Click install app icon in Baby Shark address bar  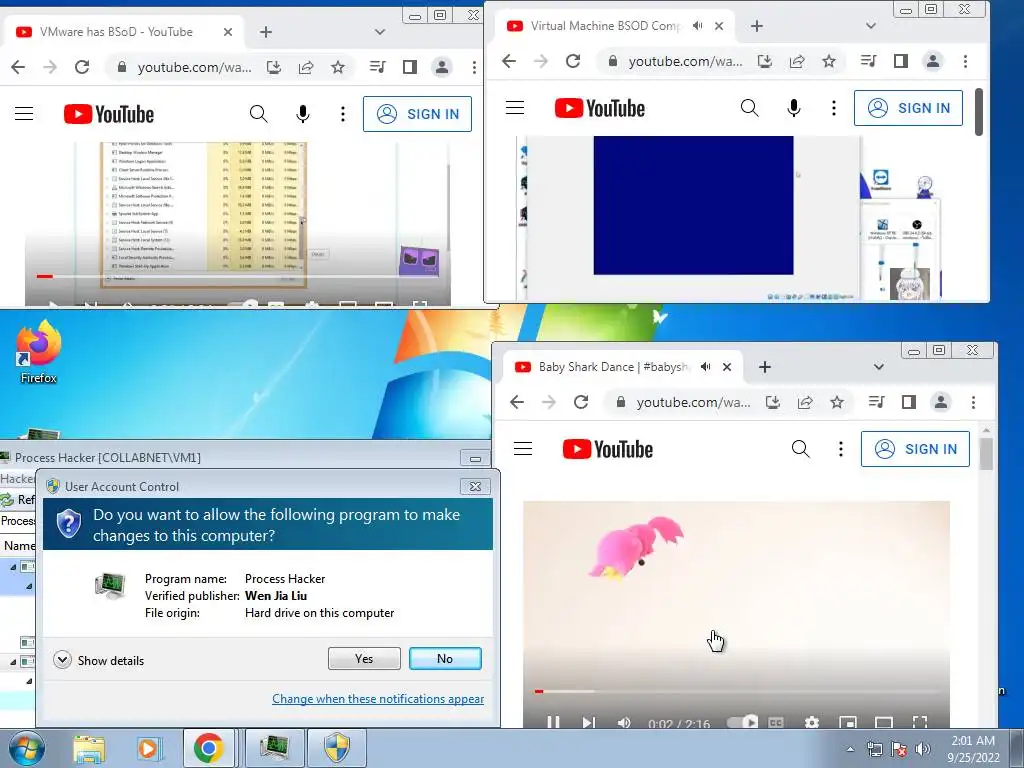773,402
